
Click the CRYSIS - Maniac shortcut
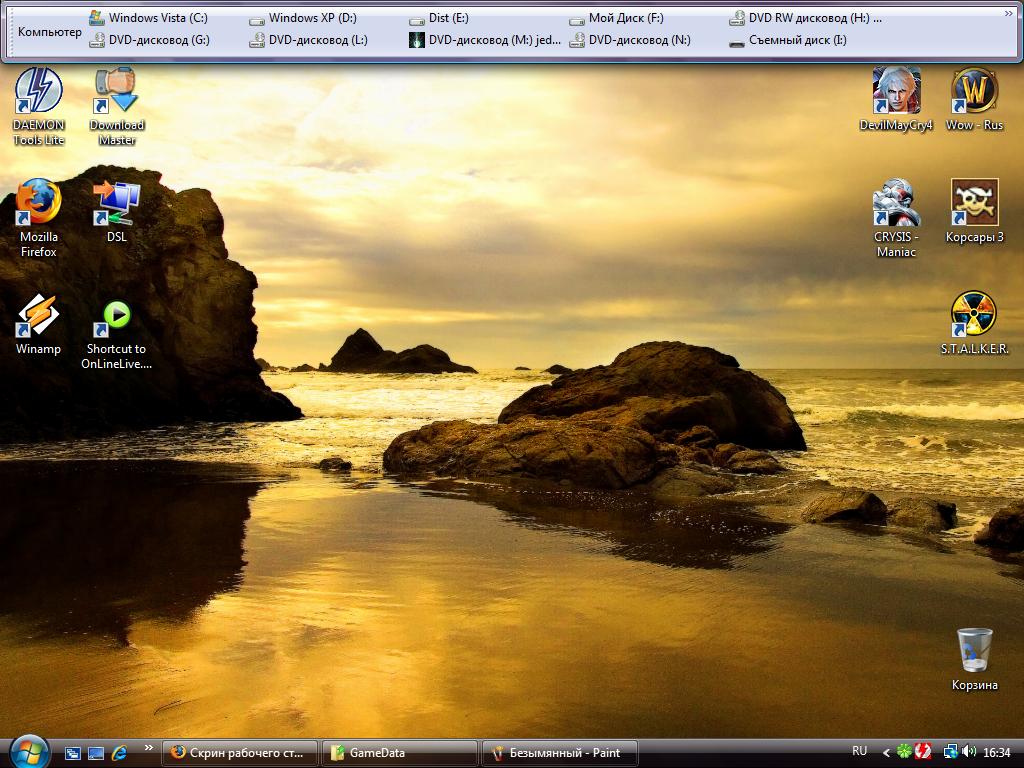(x=895, y=204)
